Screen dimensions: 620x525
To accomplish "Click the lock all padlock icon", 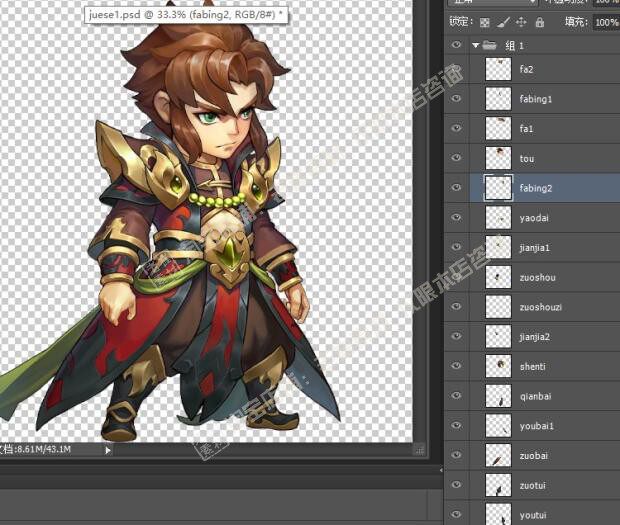I will tap(540, 22).
